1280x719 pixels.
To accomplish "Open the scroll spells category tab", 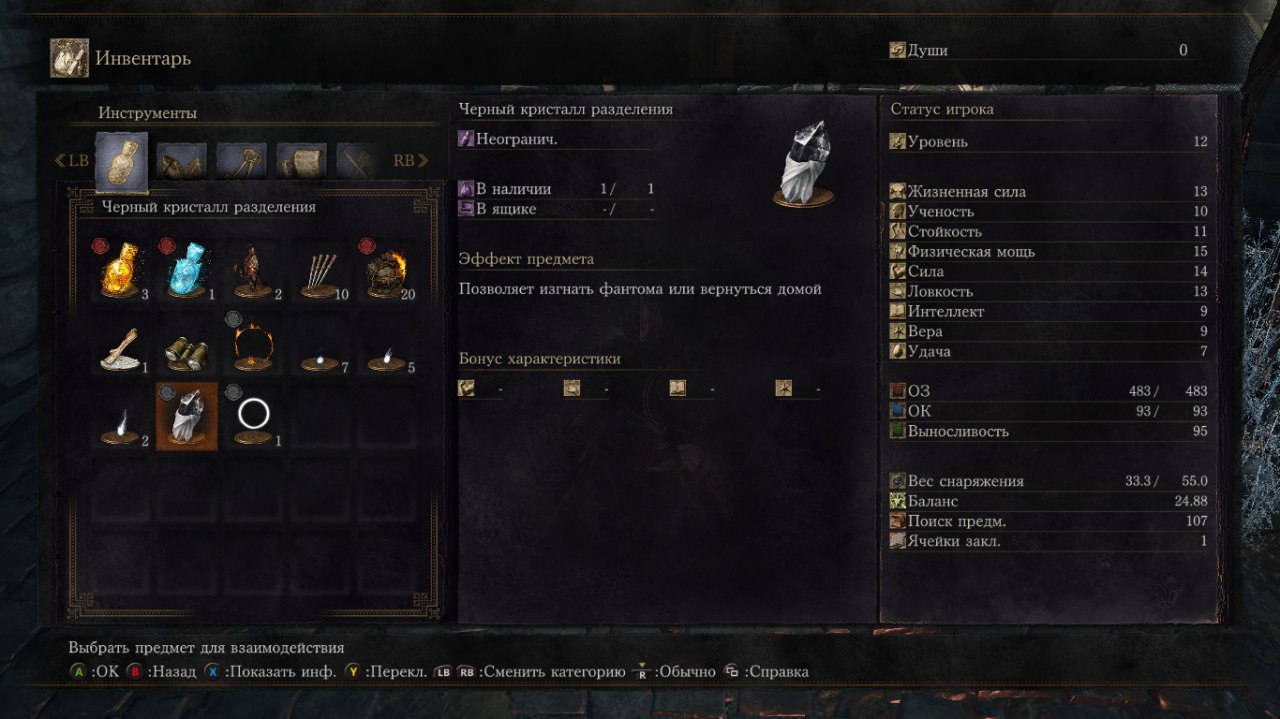I will pos(302,160).
